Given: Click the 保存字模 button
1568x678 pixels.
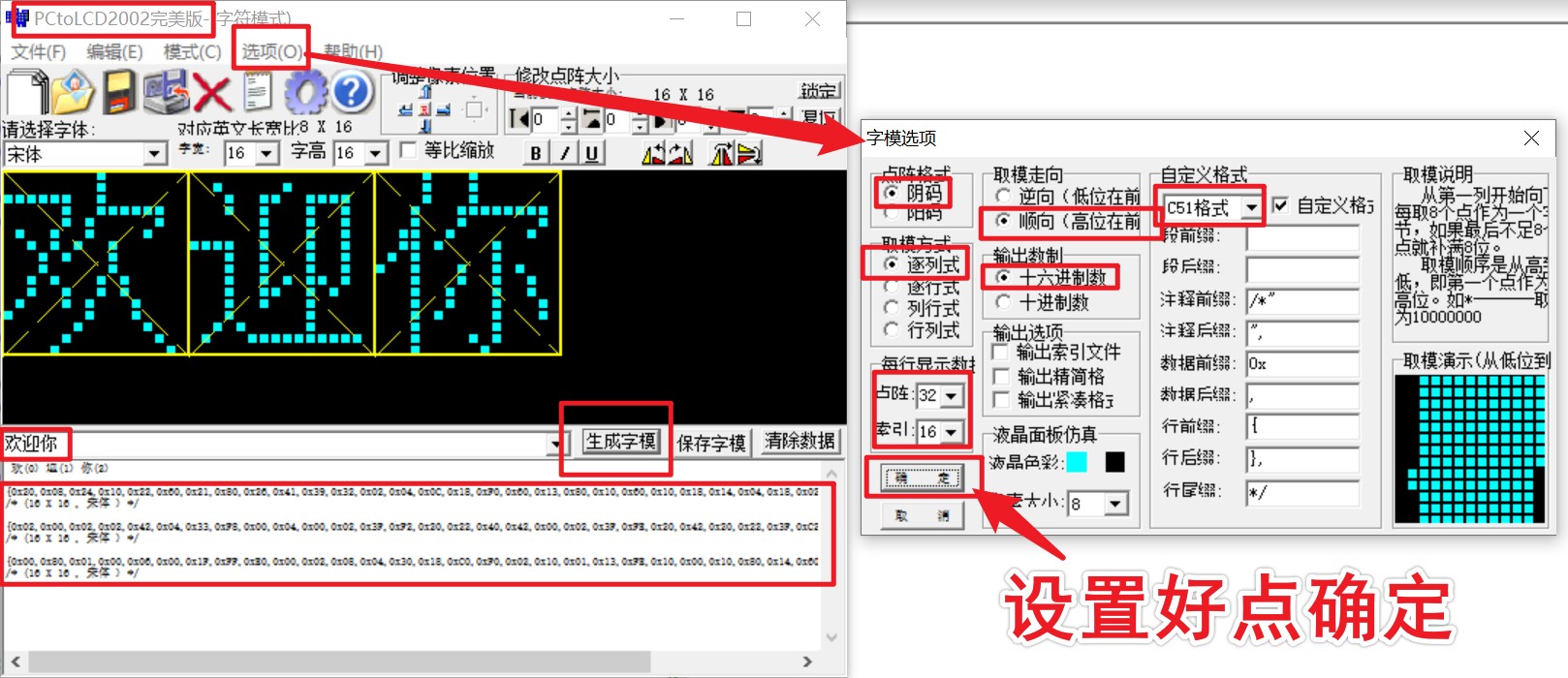Looking at the screenshot, I should [x=711, y=443].
